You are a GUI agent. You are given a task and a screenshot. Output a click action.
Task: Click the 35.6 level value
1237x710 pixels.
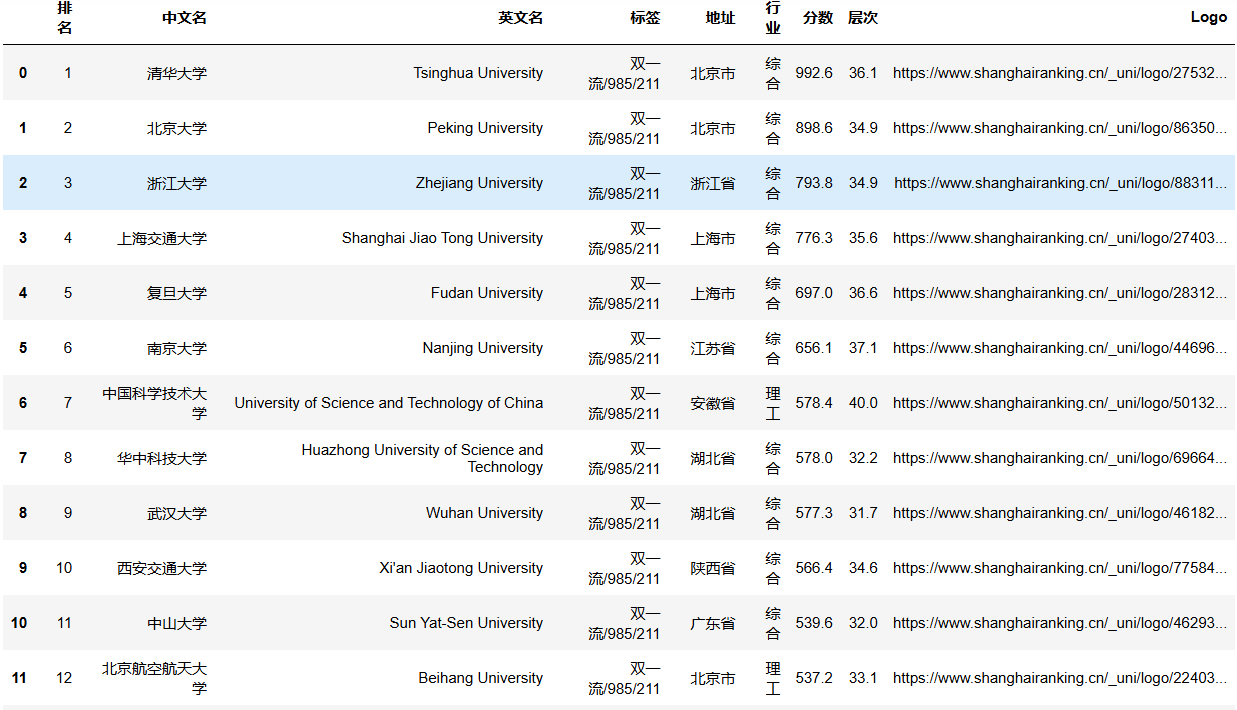pos(863,238)
